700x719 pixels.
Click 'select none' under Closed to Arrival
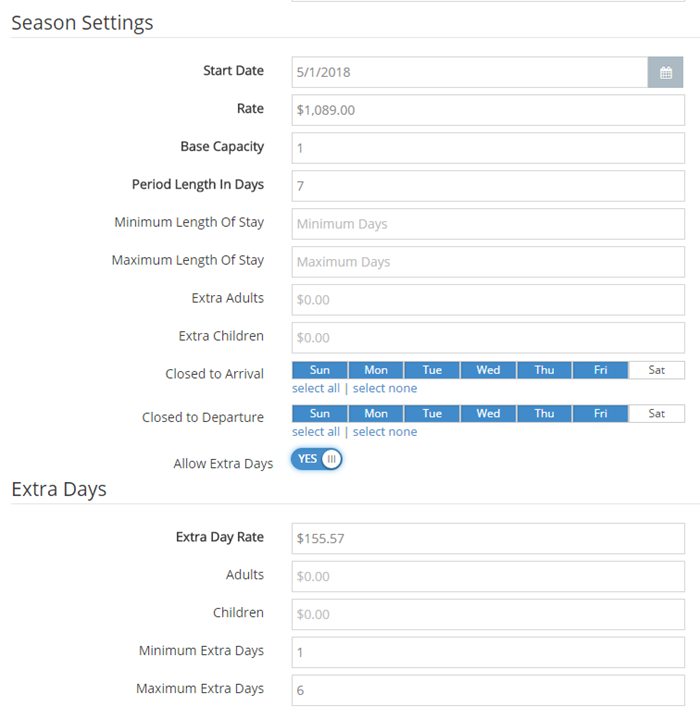click(x=385, y=388)
